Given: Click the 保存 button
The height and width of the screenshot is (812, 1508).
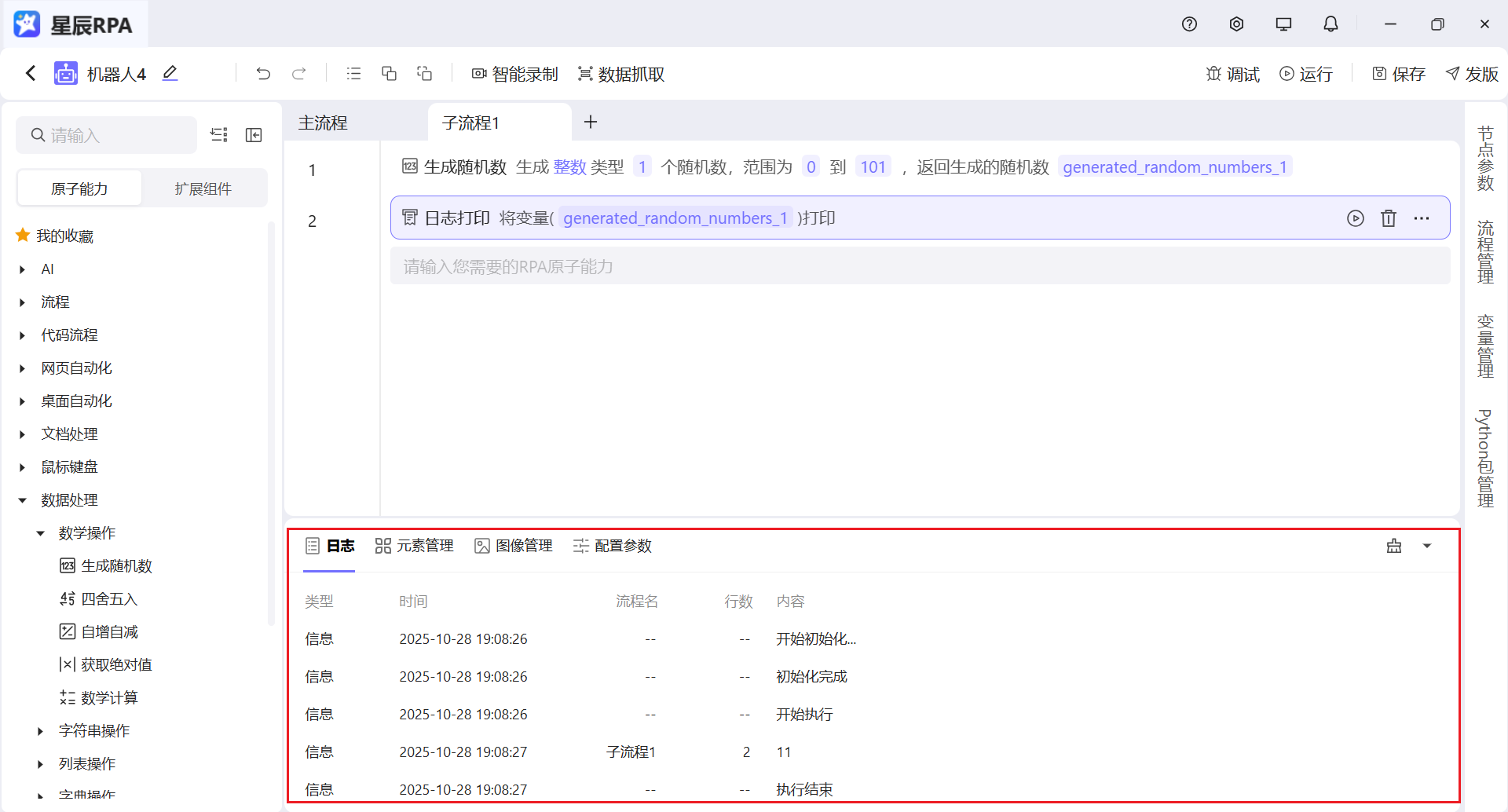Looking at the screenshot, I should pos(1399,74).
